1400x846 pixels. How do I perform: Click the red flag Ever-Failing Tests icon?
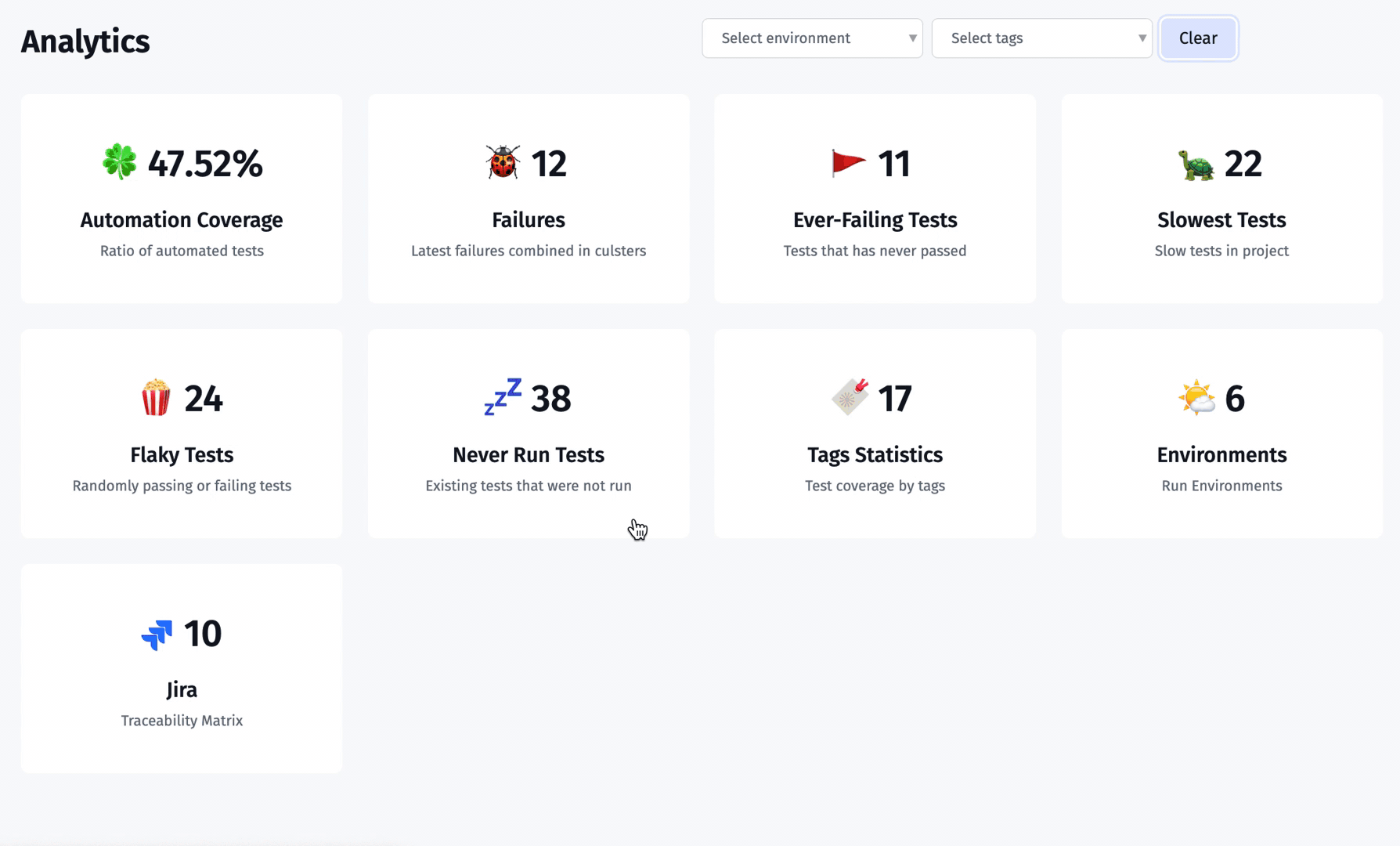click(849, 163)
